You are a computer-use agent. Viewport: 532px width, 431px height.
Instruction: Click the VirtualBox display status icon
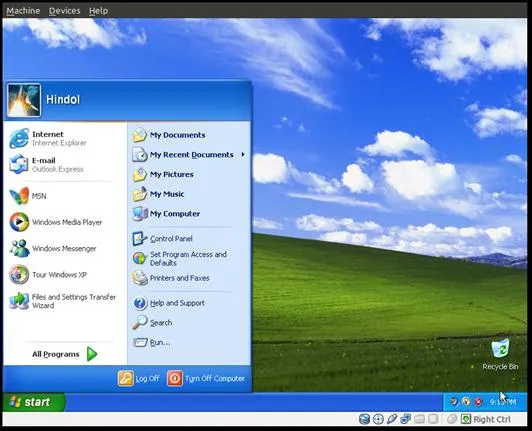coord(433,419)
